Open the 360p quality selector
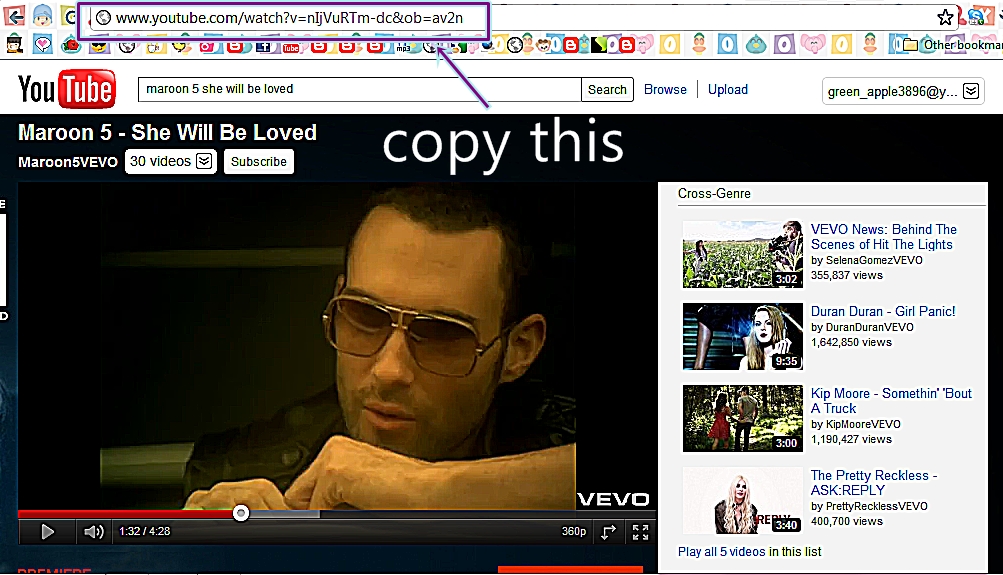Viewport: 1003px width, 575px height. [x=574, y=532]
